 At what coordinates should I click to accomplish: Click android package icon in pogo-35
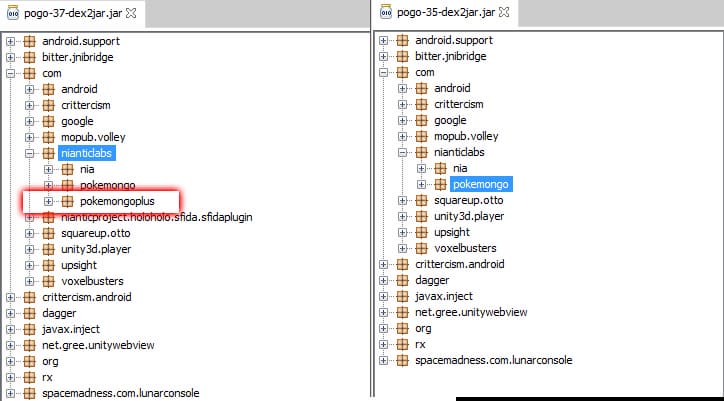click(x=422, y=88)
